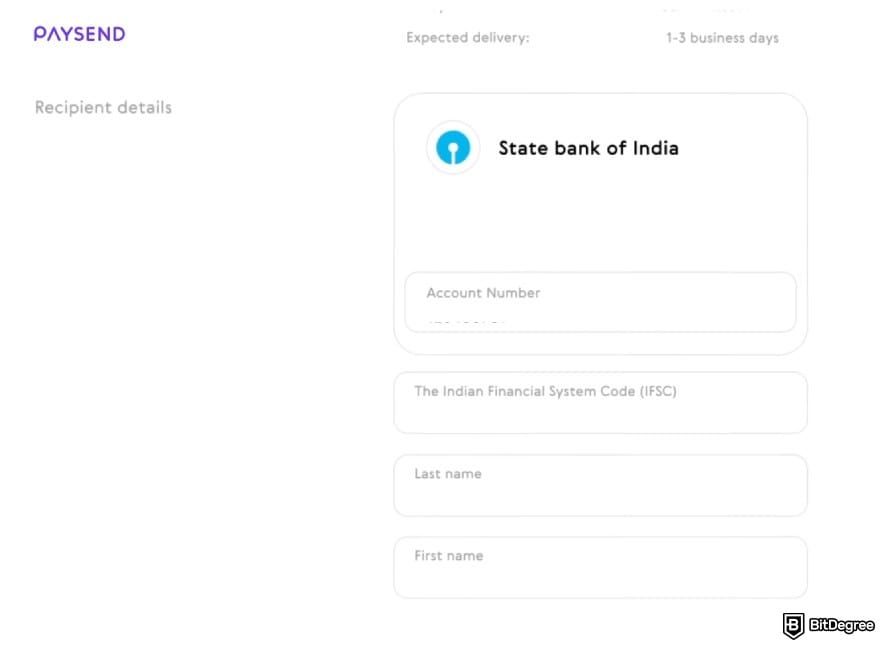
Task: Click the BitDegree watermark badge
Action: (824, 626)
